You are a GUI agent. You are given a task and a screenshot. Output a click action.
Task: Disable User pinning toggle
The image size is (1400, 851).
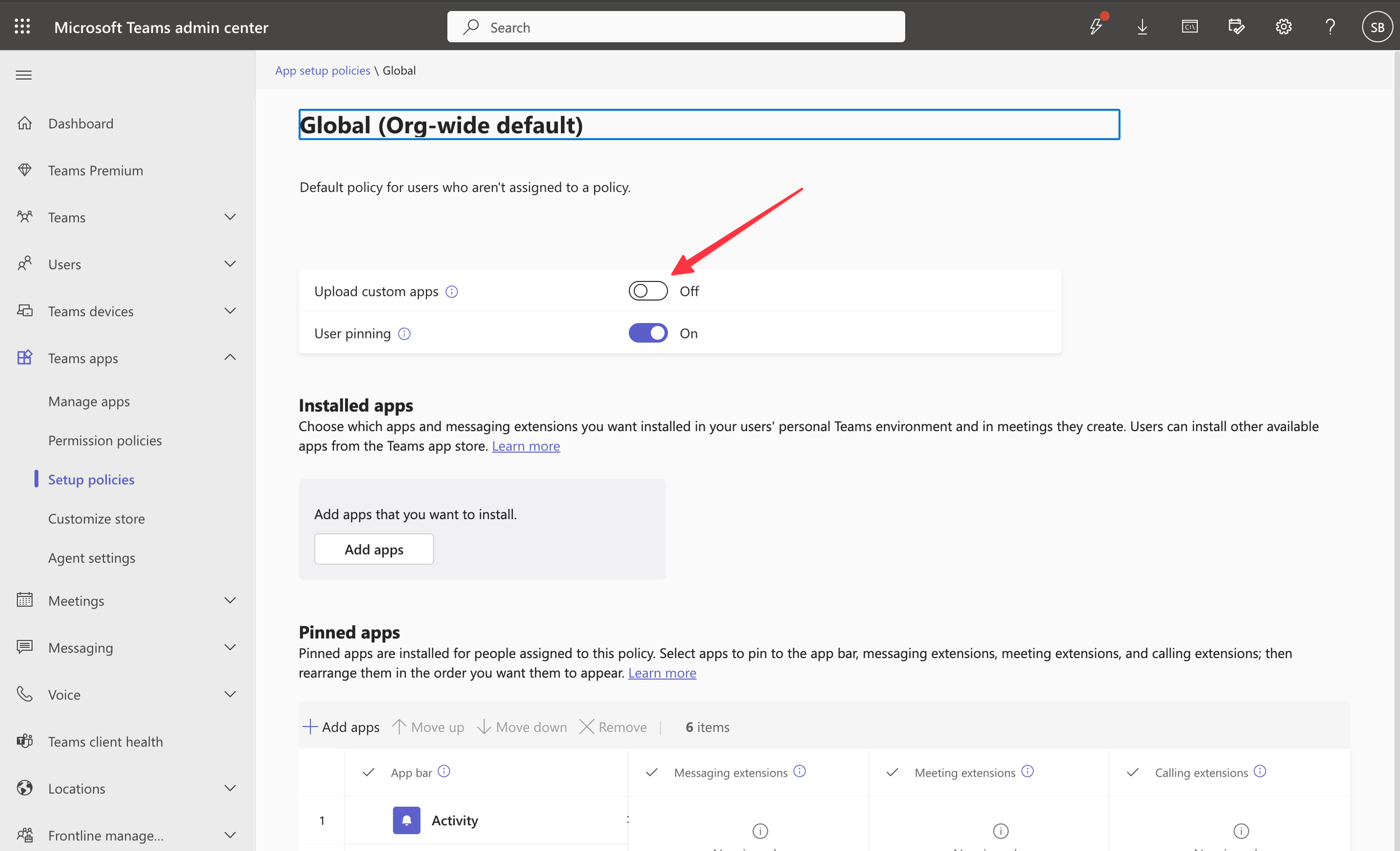coord(647,333)
